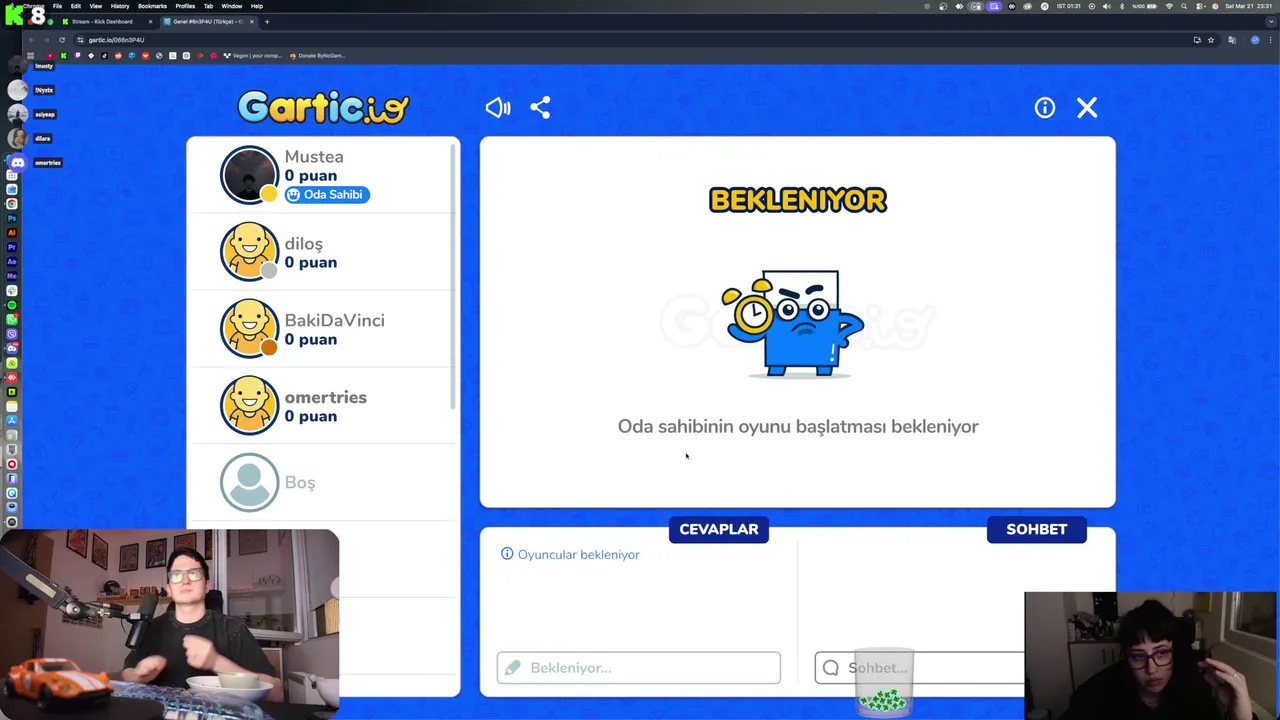Click Bluetooth icon in menu bar

[1121, 6]
